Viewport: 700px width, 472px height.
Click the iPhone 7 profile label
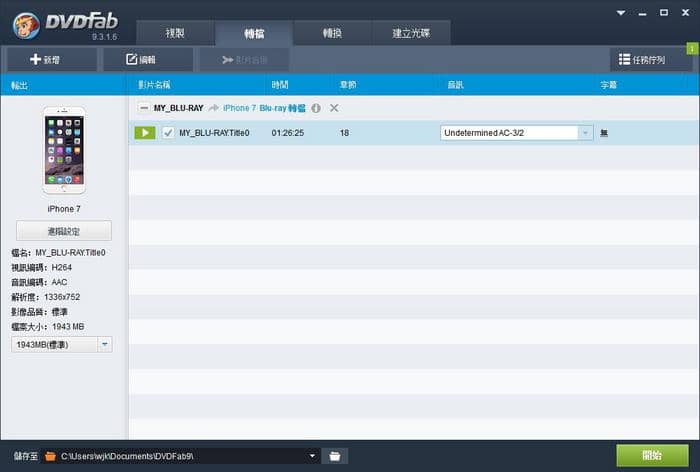tap(64, 209)
